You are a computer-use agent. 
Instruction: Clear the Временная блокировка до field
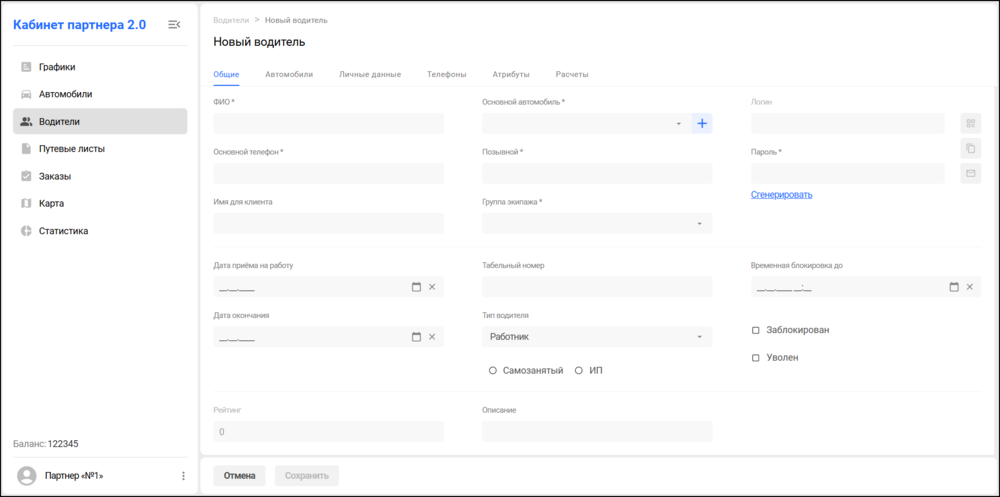(969, 287)
